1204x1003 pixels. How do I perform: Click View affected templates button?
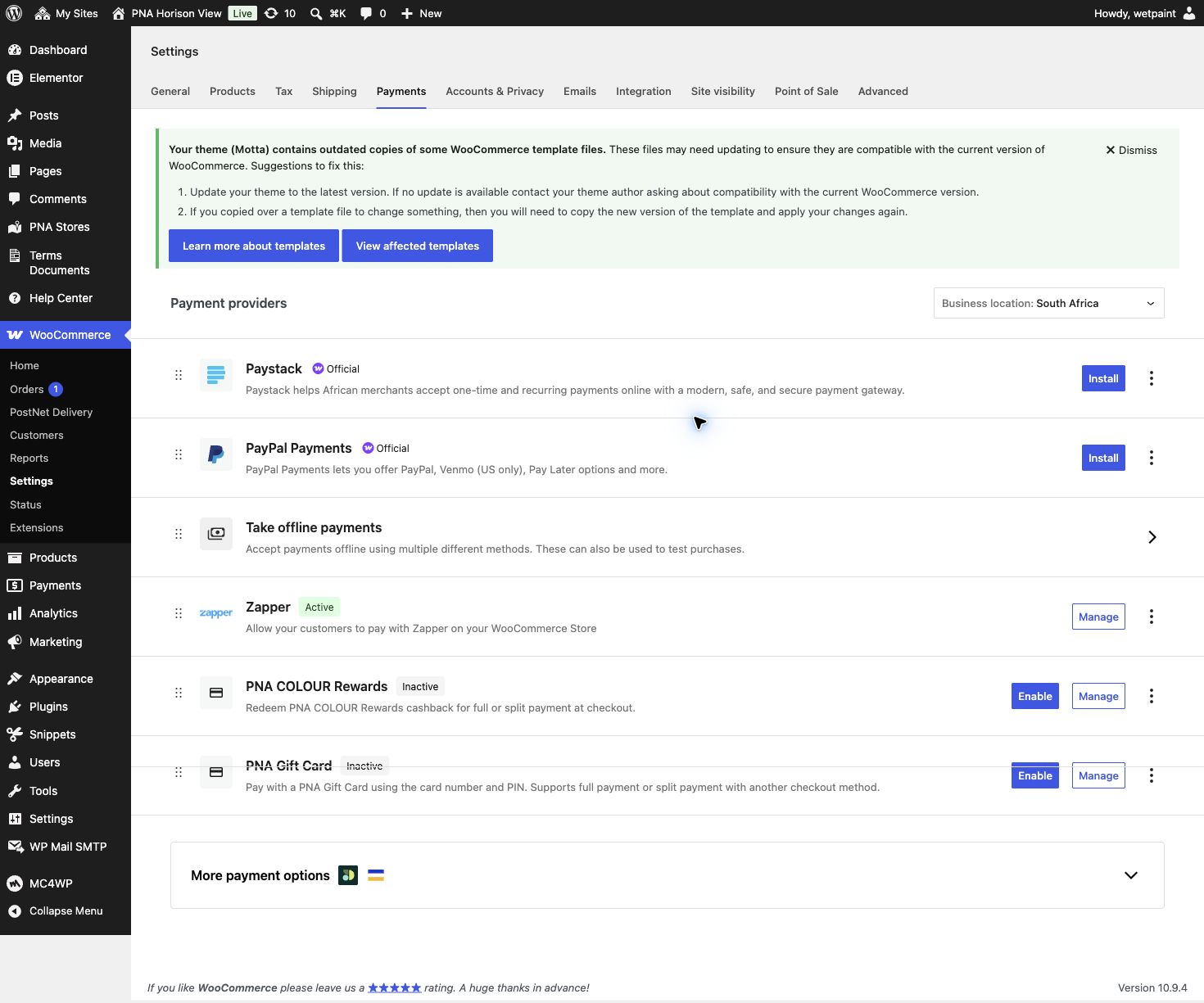pyautogui.click(x=418, y=246)
